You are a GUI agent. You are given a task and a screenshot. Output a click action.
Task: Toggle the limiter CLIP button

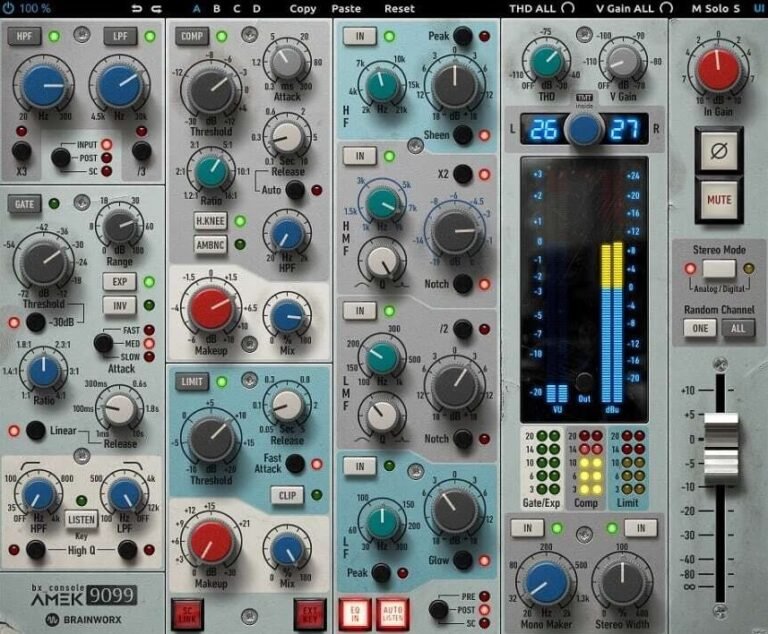coord(287,495)
